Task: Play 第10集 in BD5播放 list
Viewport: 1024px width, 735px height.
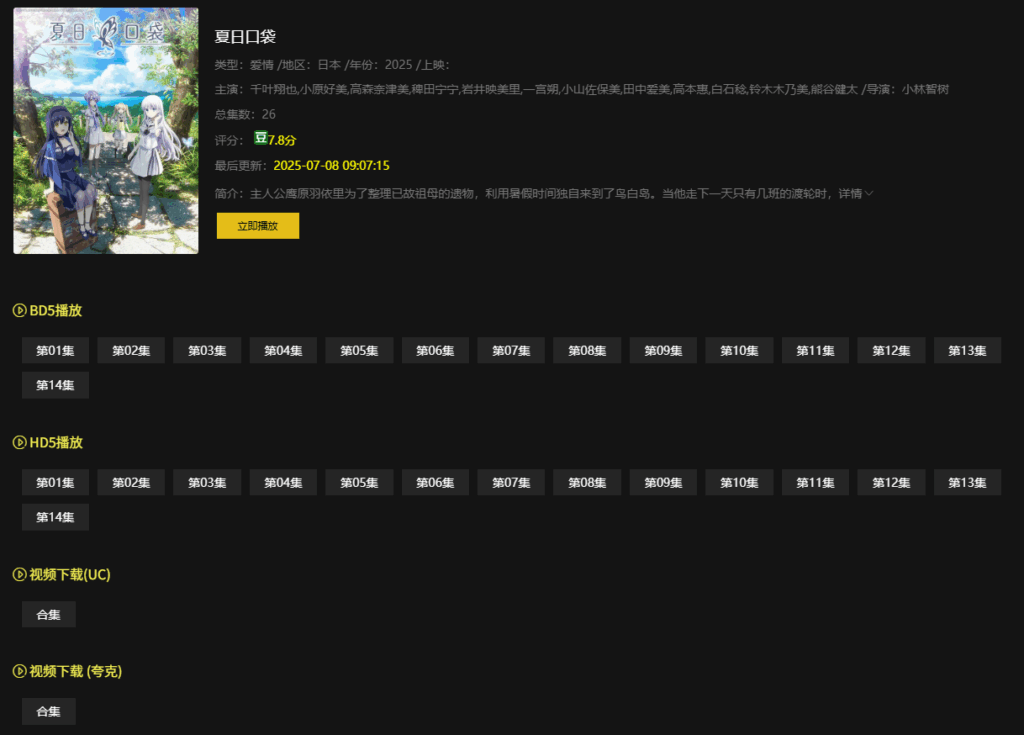Action: 739,351
